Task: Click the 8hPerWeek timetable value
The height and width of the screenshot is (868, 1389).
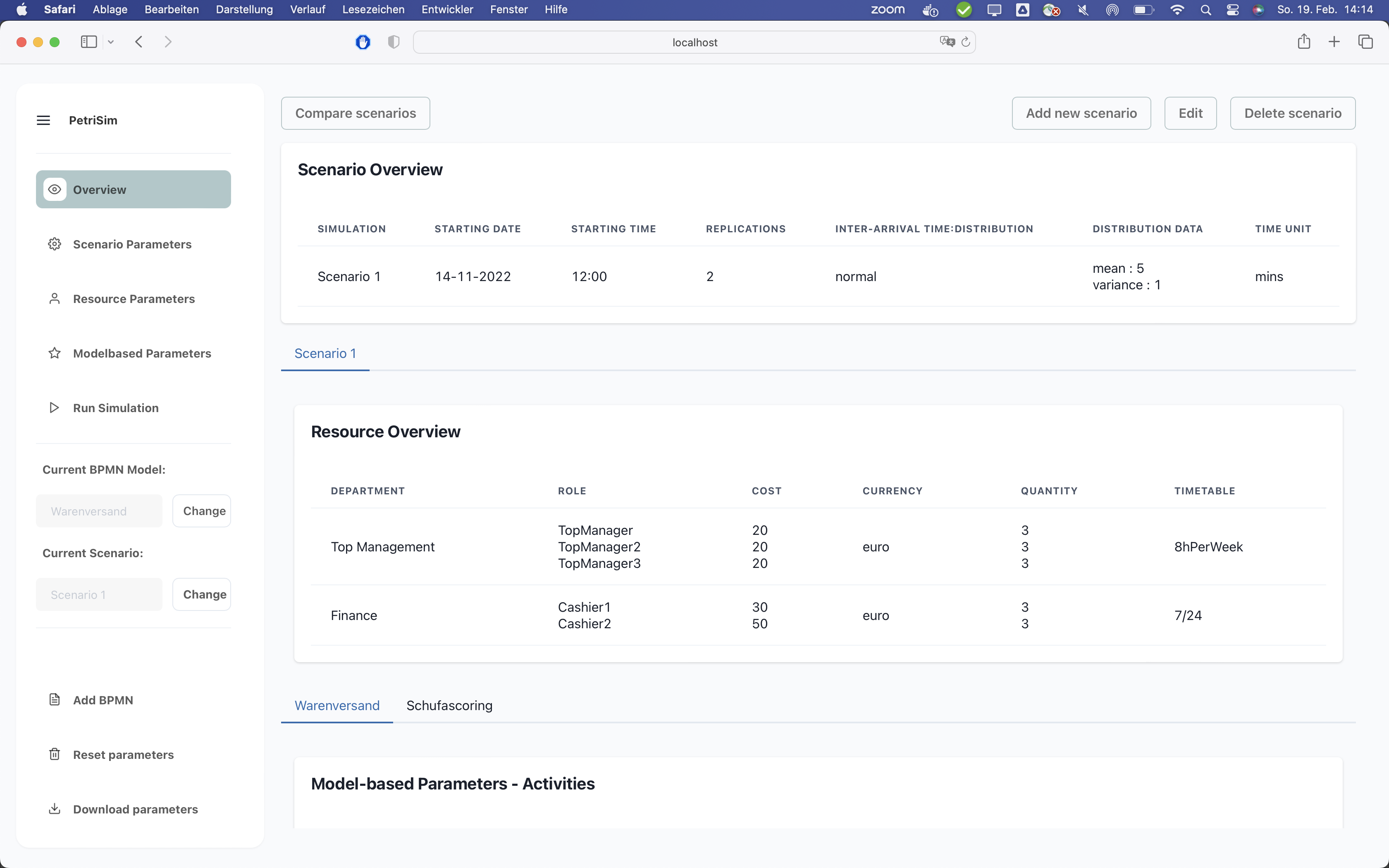Action: 1208,546
